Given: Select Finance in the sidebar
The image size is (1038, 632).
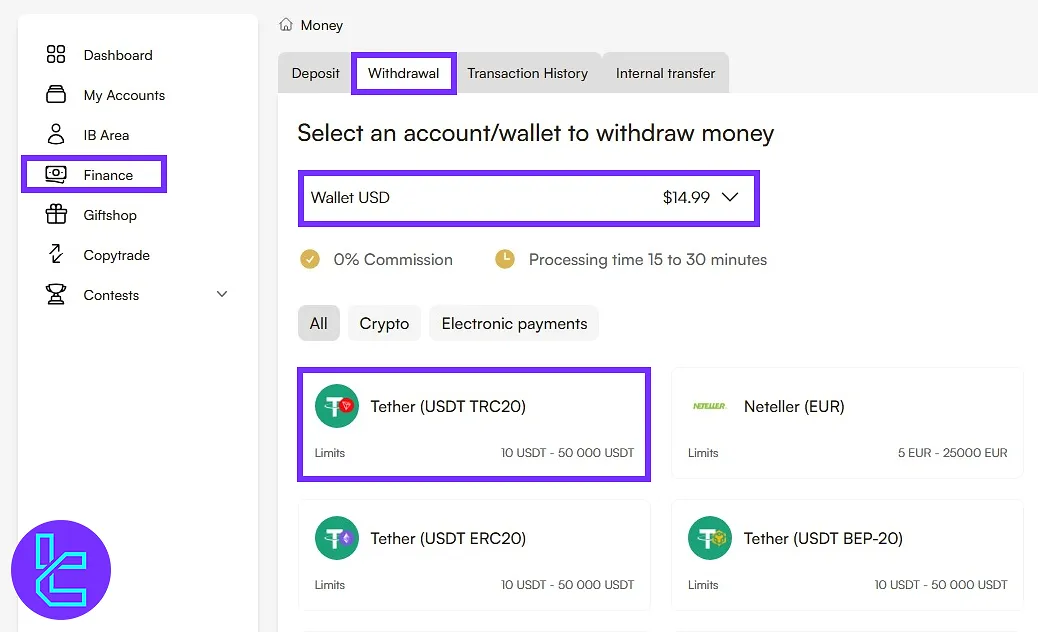Looking at the screenshot, I should tap(94, 175).
